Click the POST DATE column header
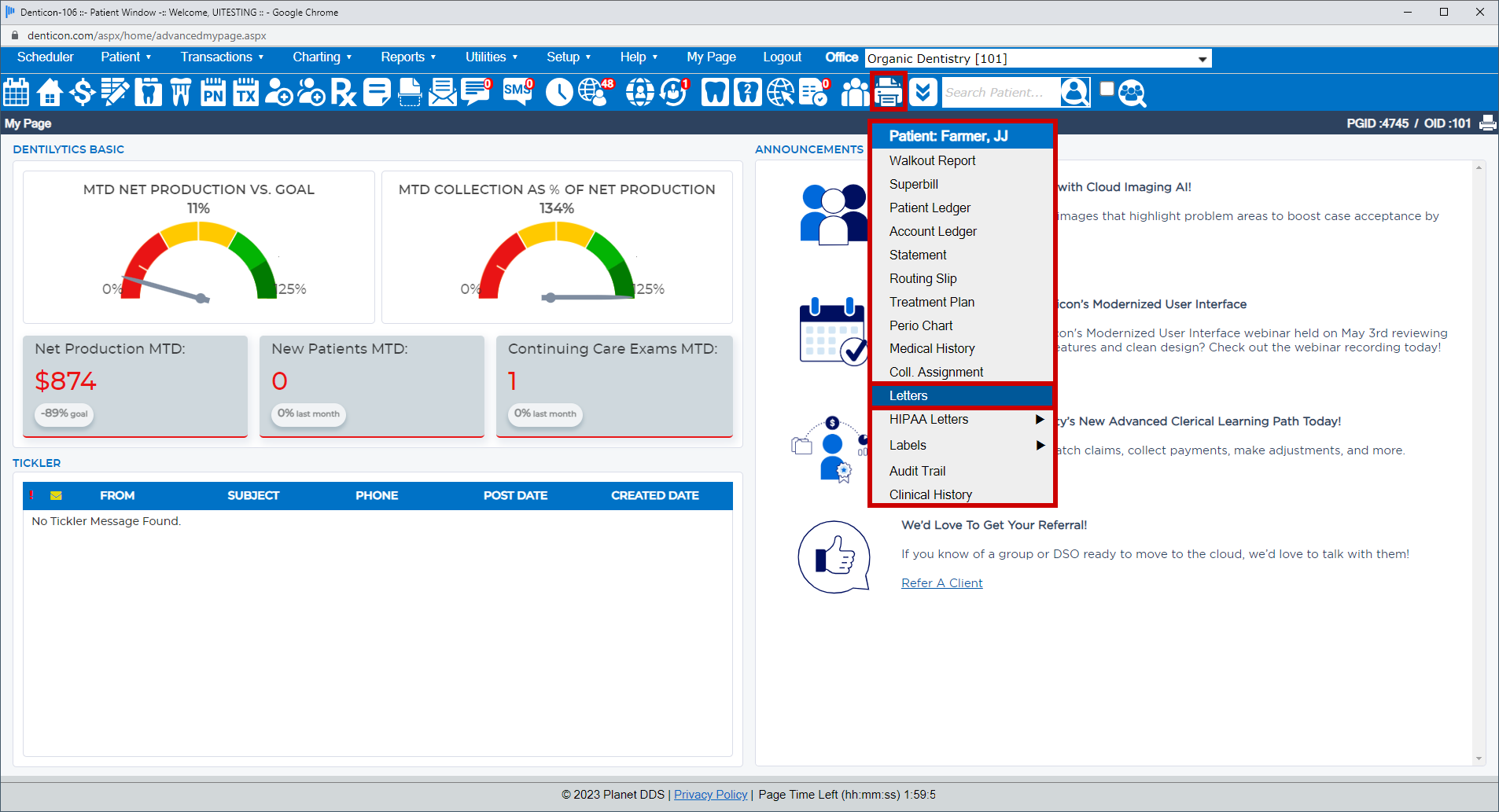This screenshot has height=812, width=1499. pyautogui.click(x=515, y=496)
